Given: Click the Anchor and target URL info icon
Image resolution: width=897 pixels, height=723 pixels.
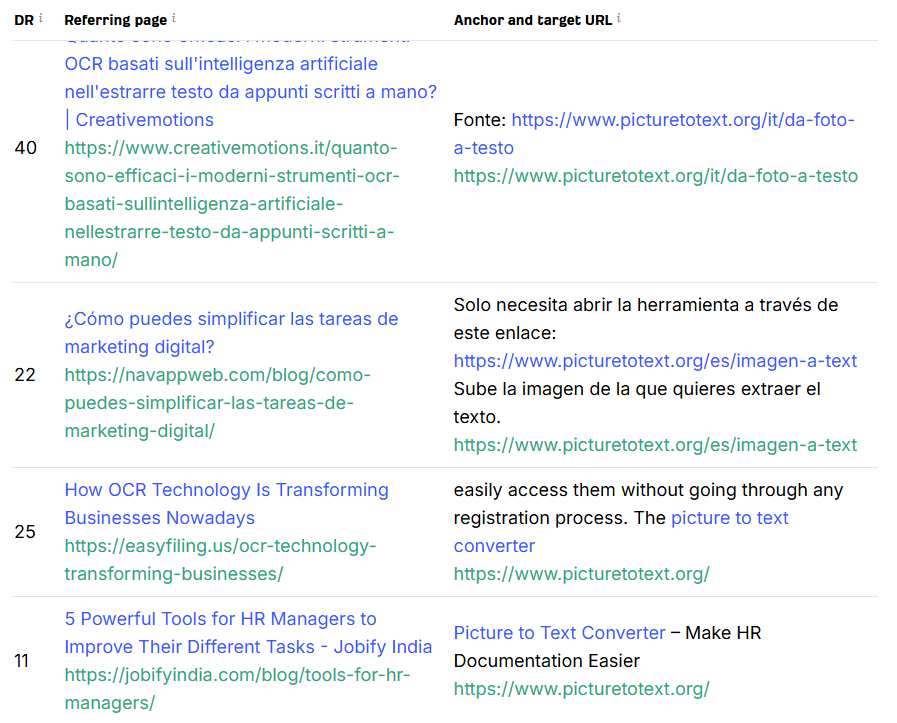Looking at the screenshot, I should tap(618, 18).
